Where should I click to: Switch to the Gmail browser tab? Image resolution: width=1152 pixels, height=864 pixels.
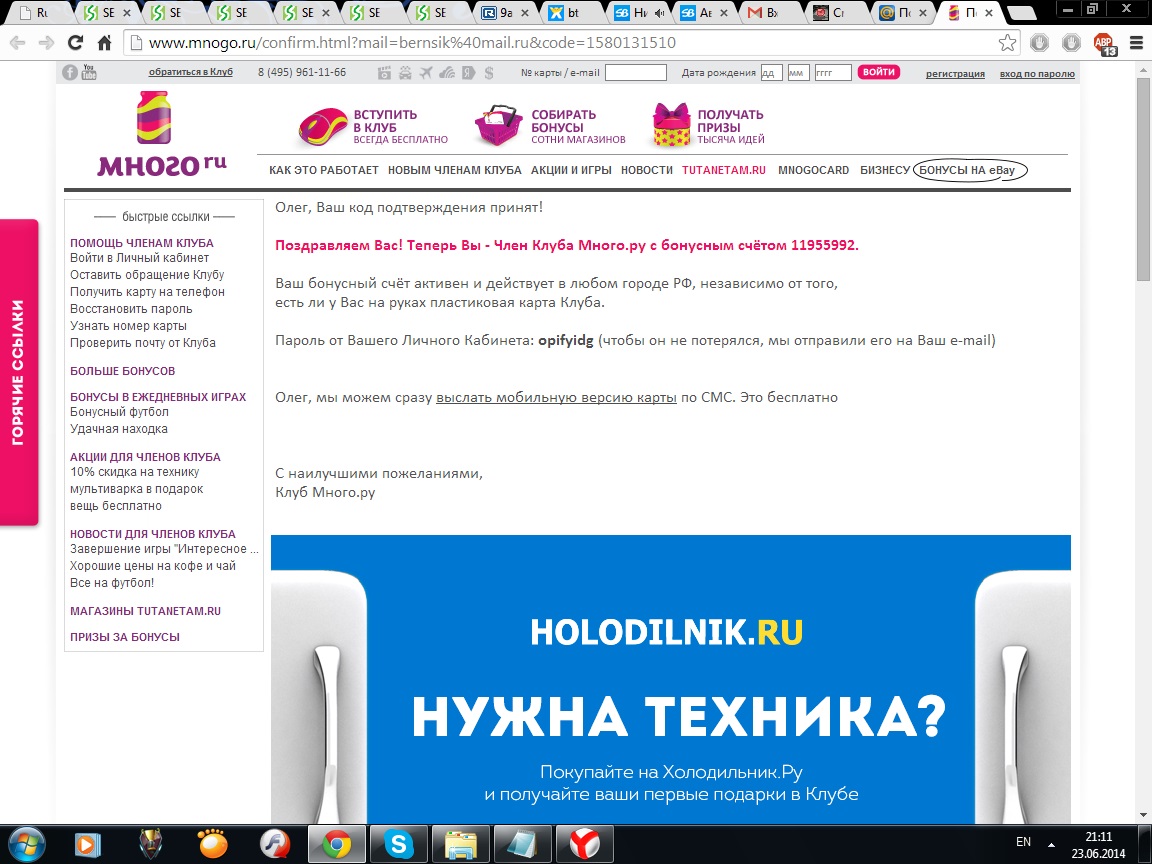click(771, 12)
